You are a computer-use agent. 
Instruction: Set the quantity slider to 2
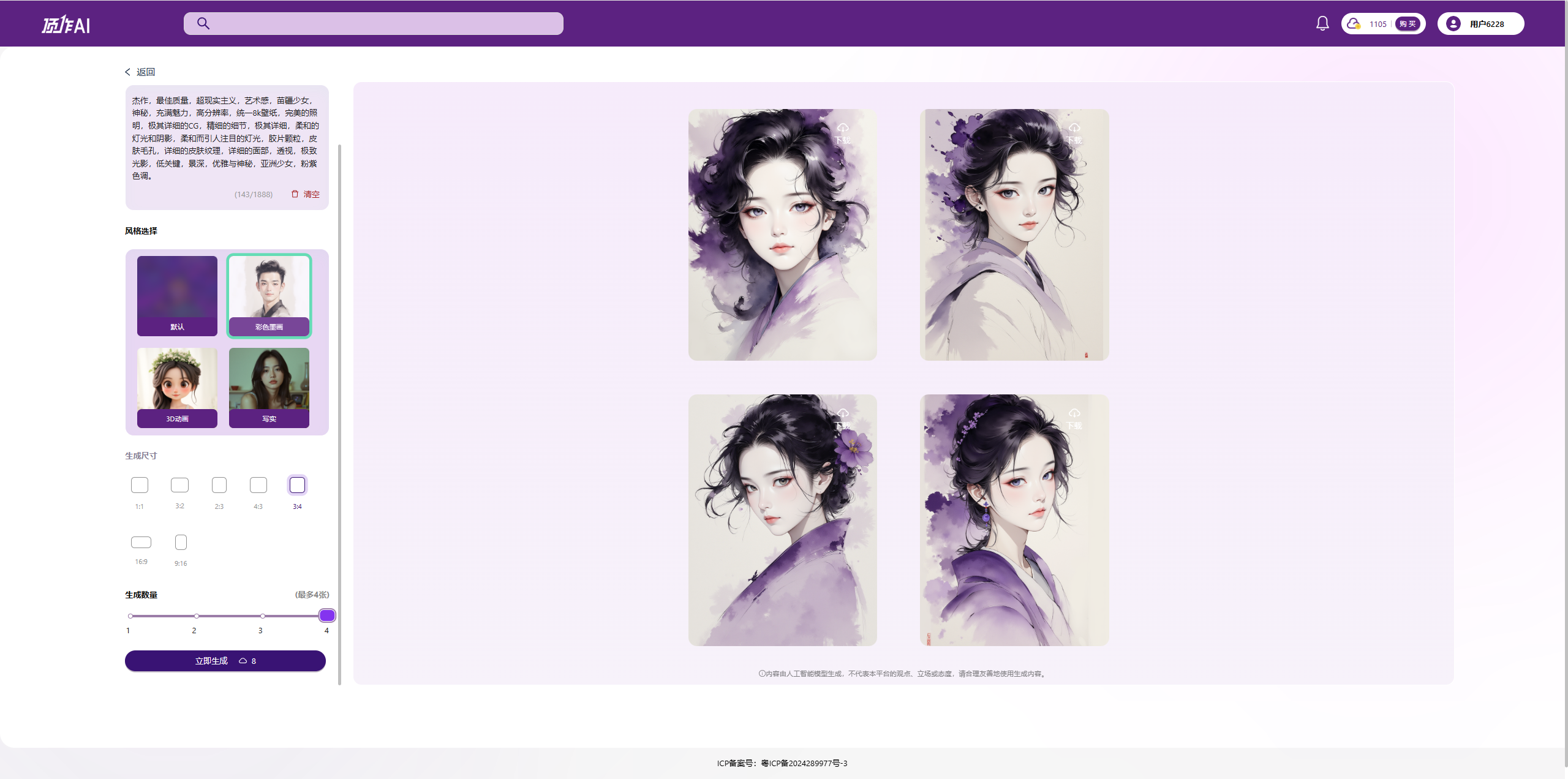click(196, 616)
